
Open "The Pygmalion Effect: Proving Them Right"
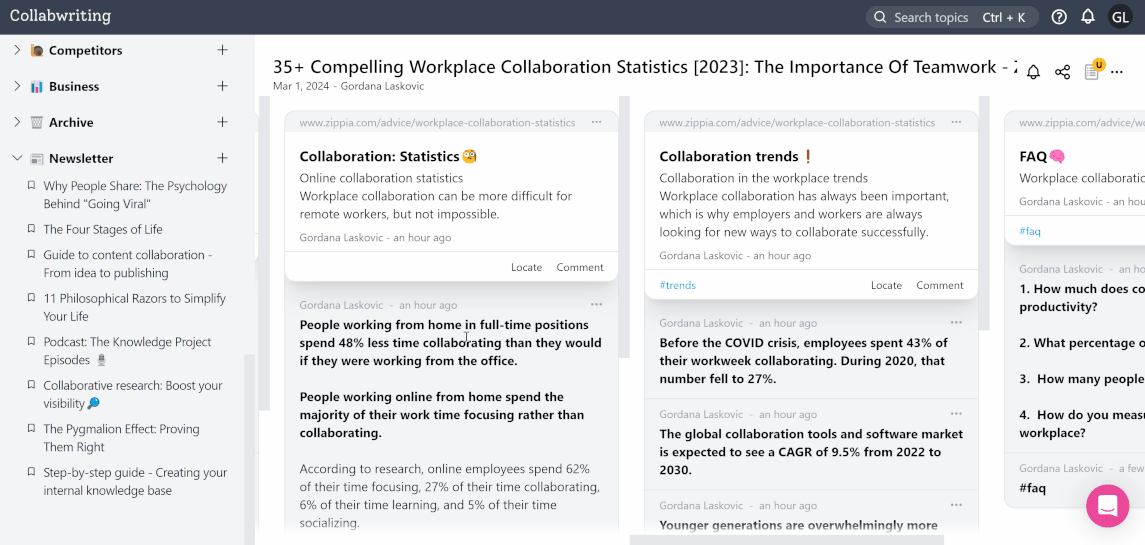[121, 438]
